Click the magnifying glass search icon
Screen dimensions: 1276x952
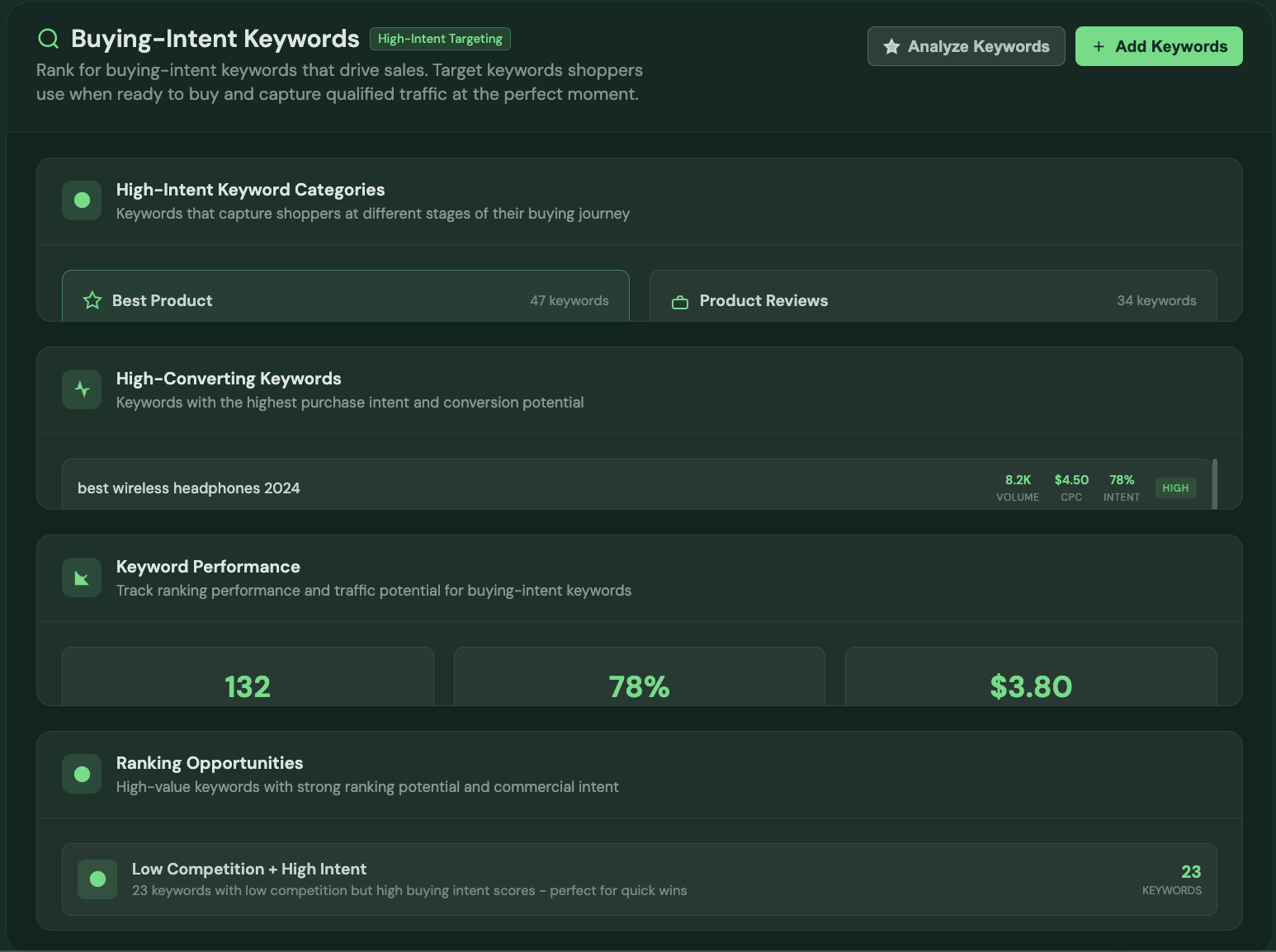click(x=48, y=38)
